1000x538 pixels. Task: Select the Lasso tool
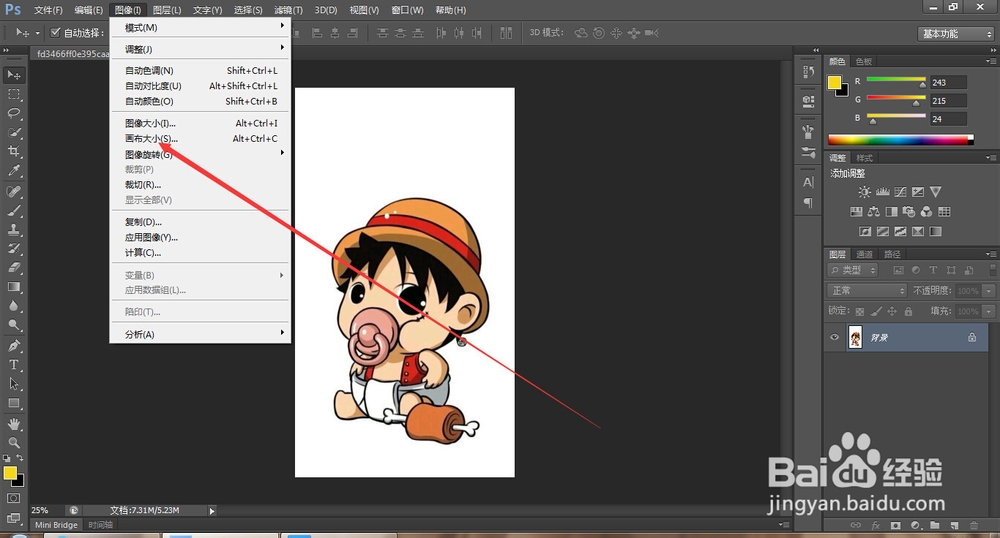click(13, 113)
